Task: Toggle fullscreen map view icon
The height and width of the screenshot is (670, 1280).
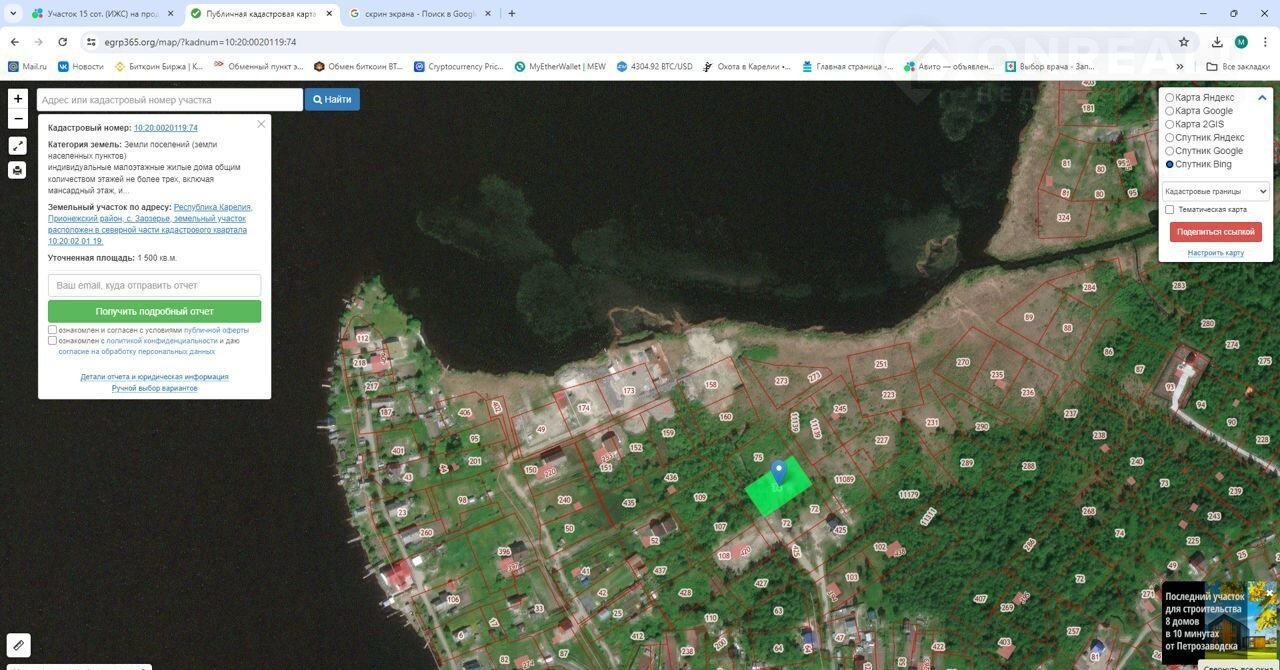Action: tap(18, 146)
